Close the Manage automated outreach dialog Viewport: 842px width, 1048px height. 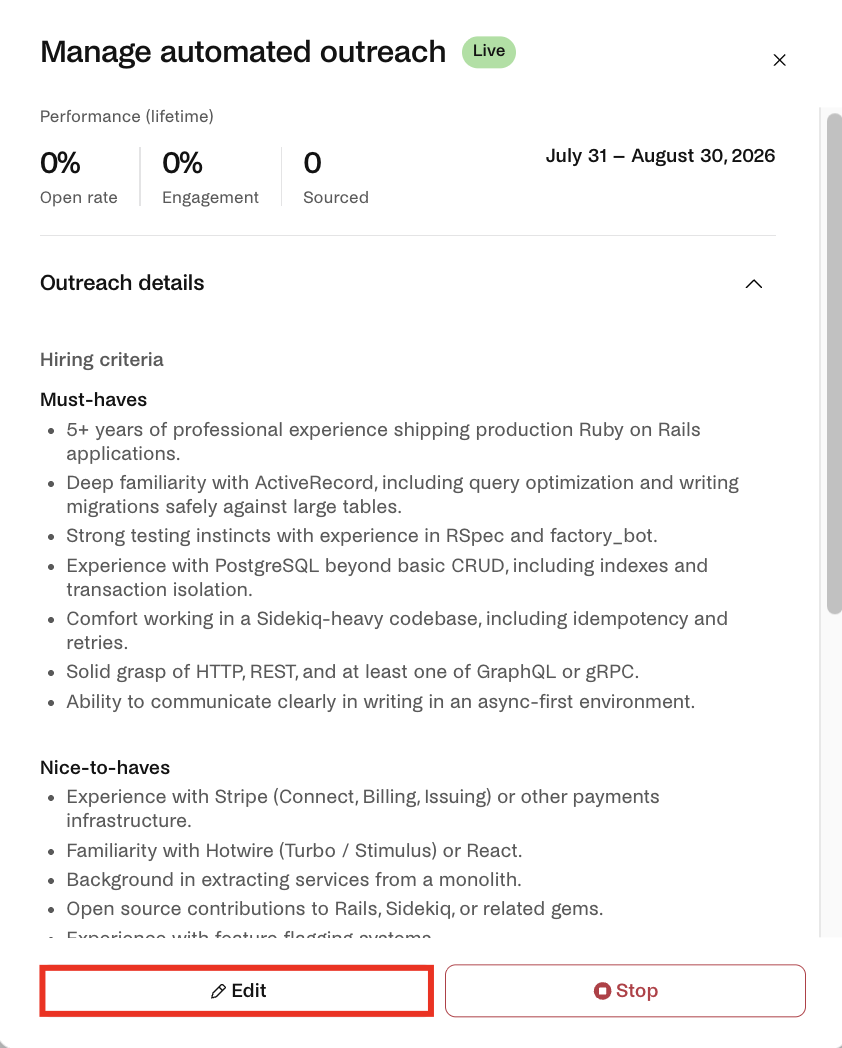(779, 60)
